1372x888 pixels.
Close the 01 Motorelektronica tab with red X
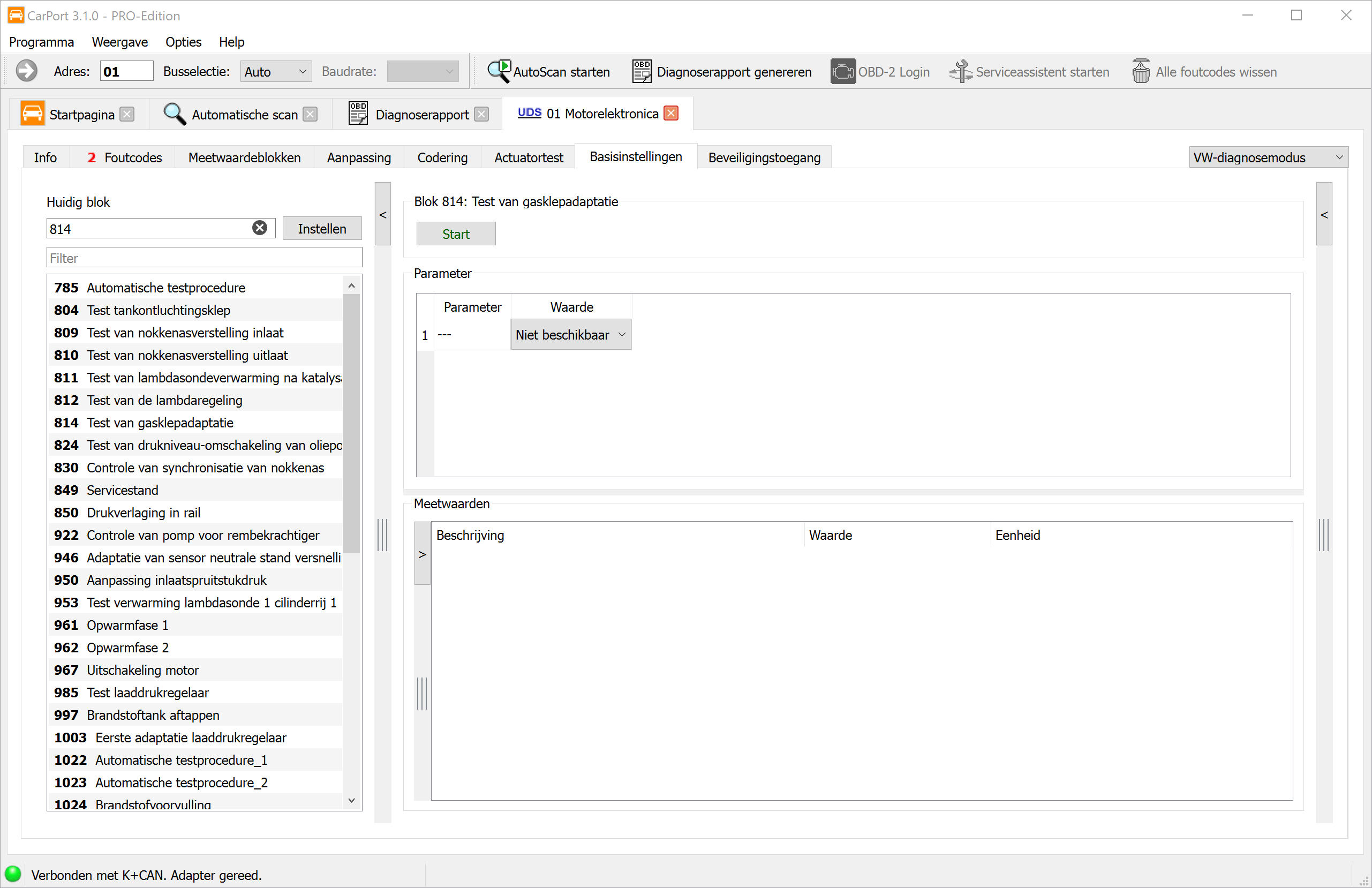671,113
